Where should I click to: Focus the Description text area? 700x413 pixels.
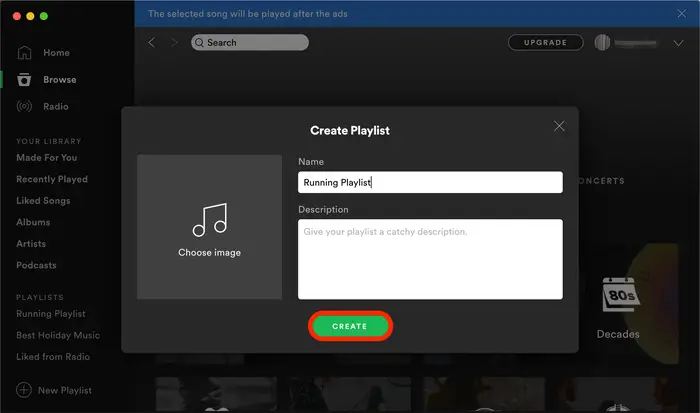click(x=430, y=259)
